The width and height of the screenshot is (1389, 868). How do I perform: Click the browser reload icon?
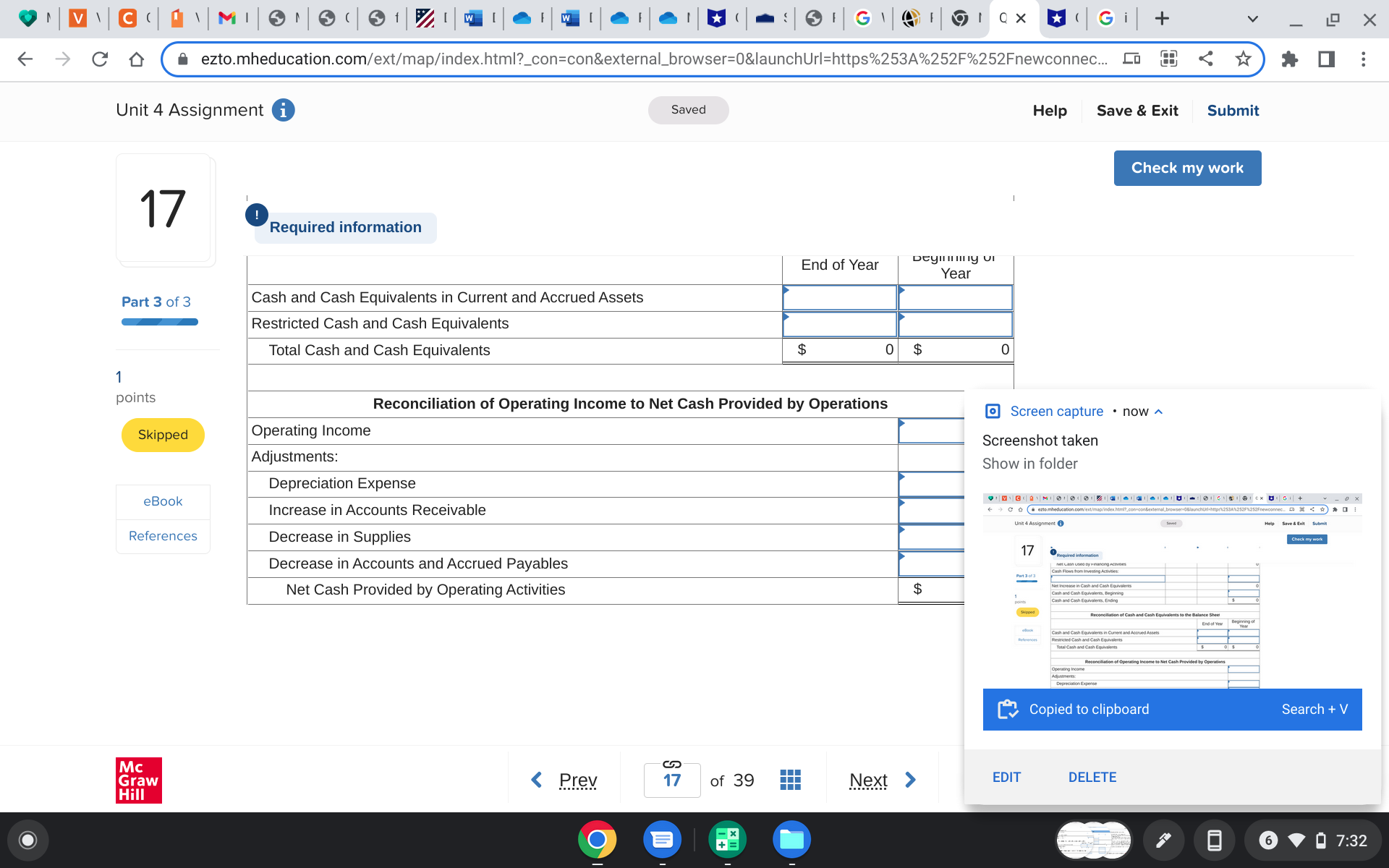(x=100, y=59)
